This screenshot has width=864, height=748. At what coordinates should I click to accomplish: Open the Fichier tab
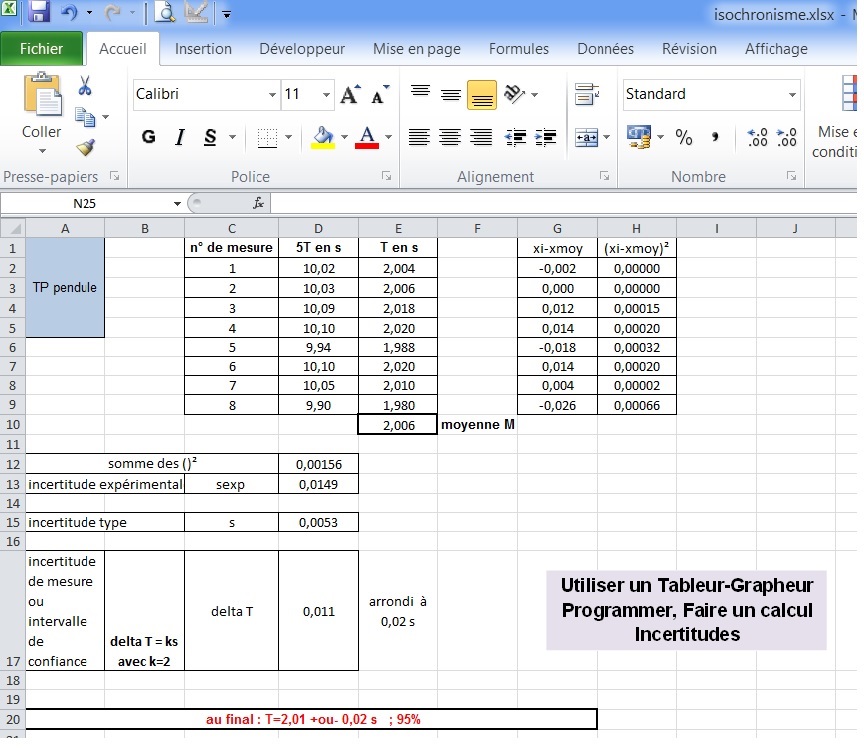coord(42,49)
